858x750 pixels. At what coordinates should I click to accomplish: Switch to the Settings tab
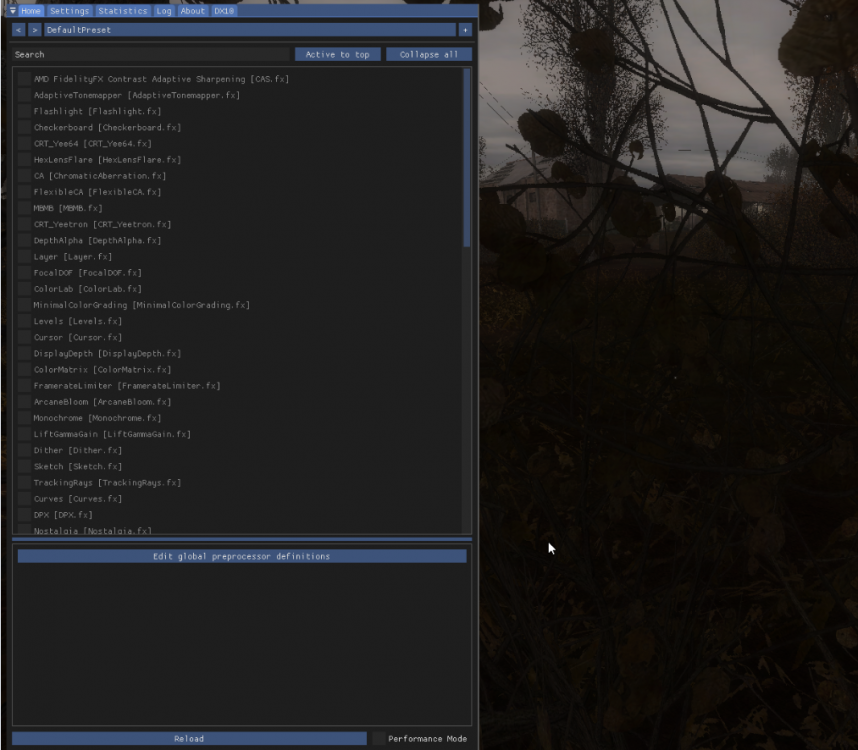click(69, 11)
